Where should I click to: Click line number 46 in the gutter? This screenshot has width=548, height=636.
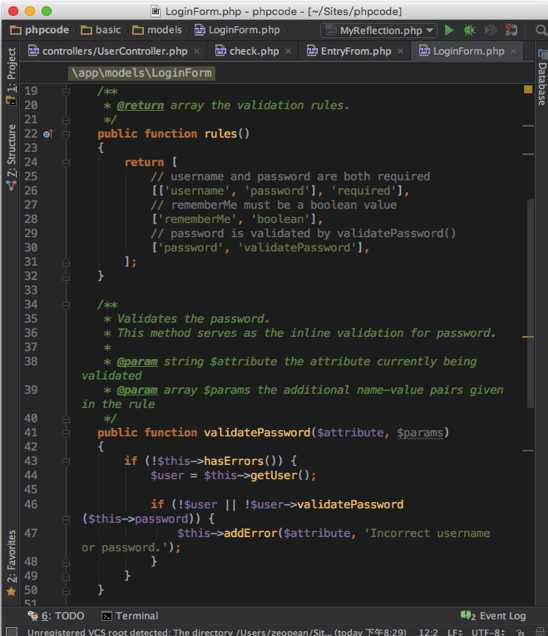coord(31,504)
